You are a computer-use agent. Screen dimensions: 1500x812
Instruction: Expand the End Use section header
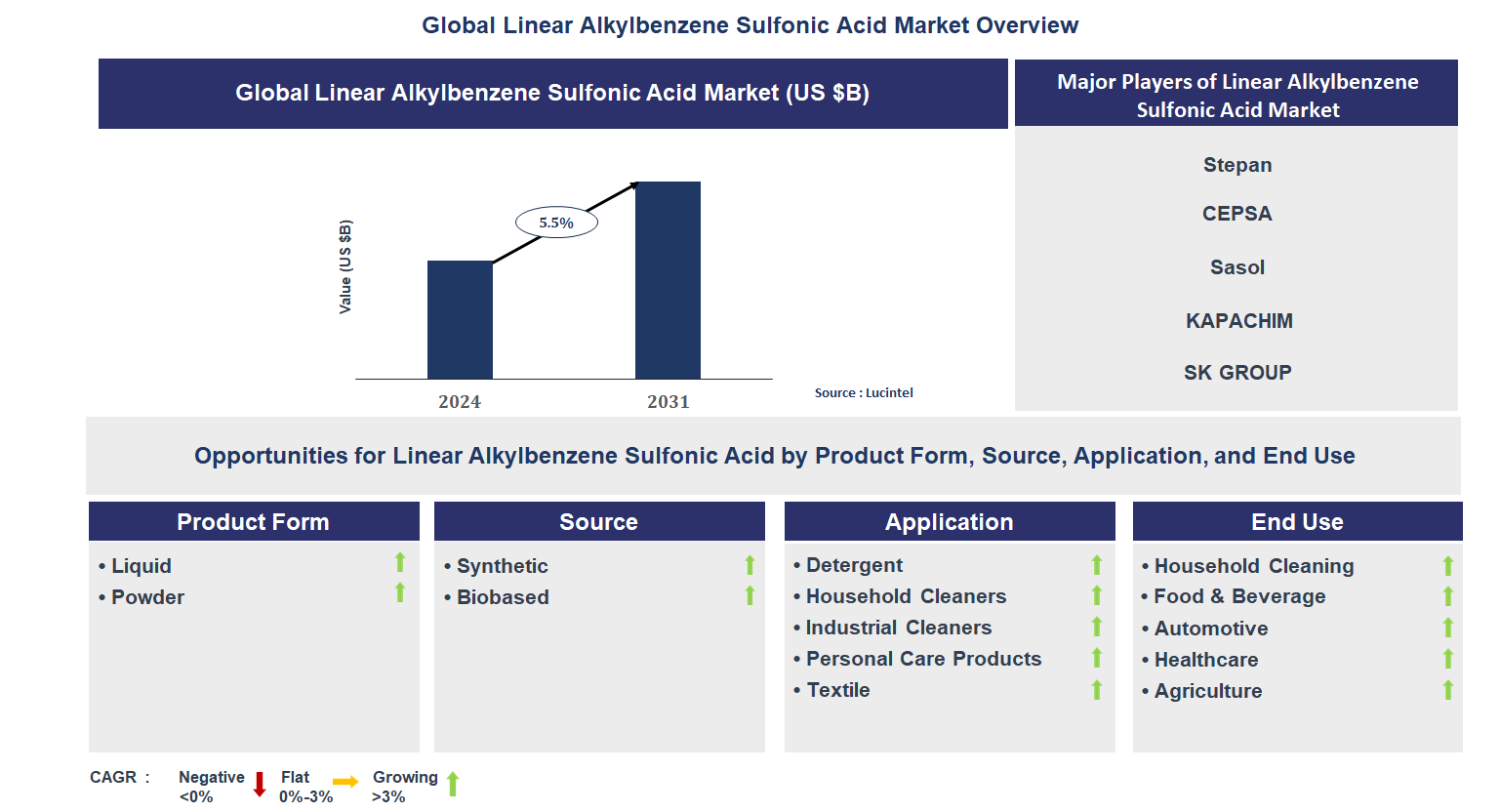click(1298, 521)
